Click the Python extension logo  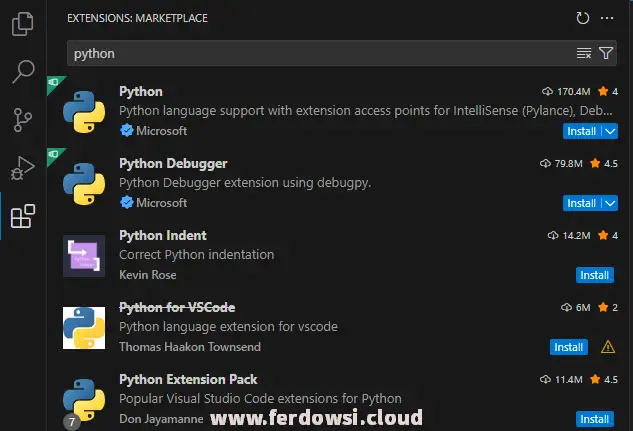point(84,112)
